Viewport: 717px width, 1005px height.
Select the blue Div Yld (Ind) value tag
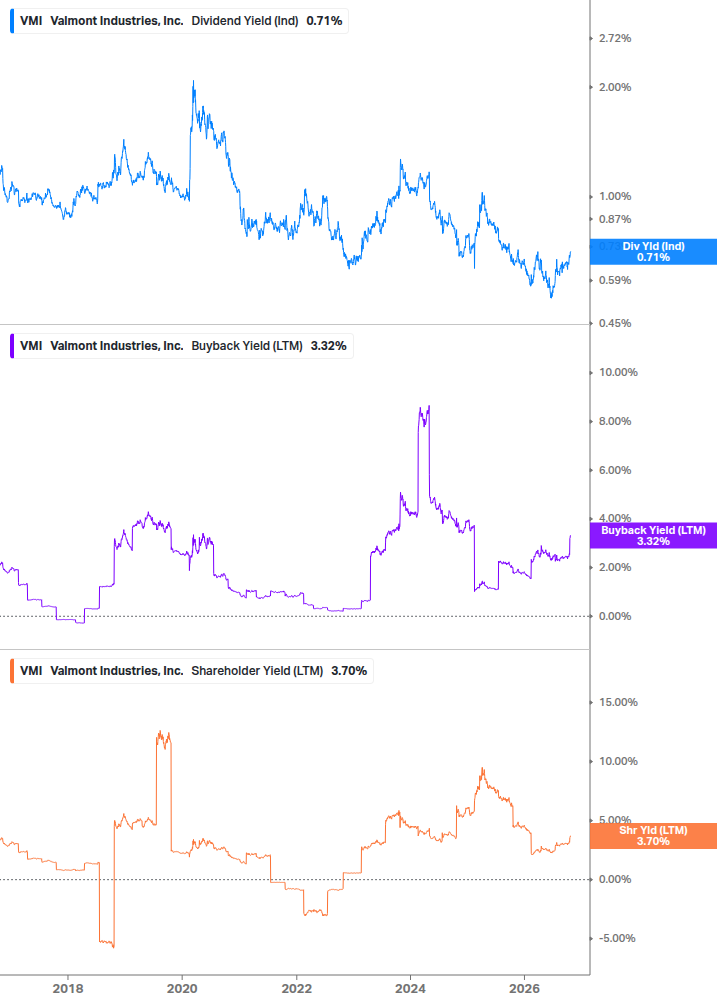tap(653, 252)
